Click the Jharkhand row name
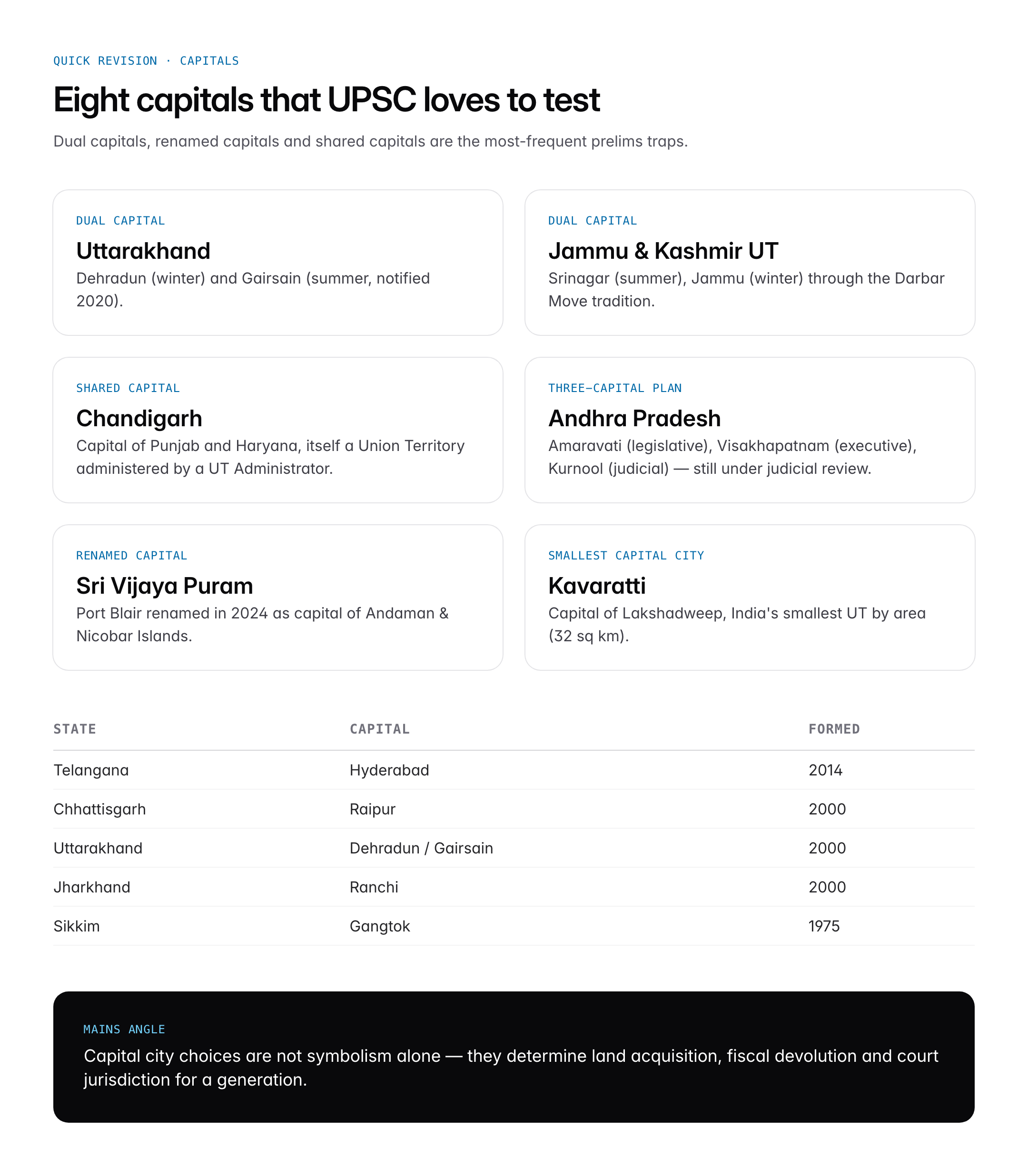 coord(92,887)
